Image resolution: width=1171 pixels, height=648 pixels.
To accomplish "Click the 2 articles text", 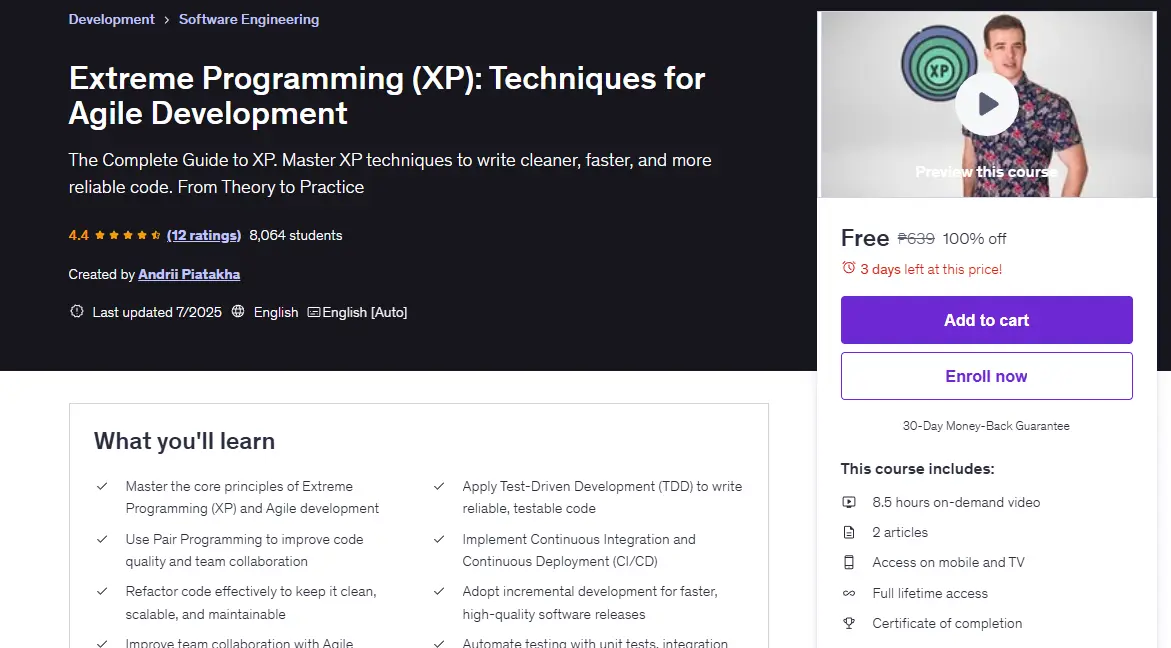I will coord(900,532).
